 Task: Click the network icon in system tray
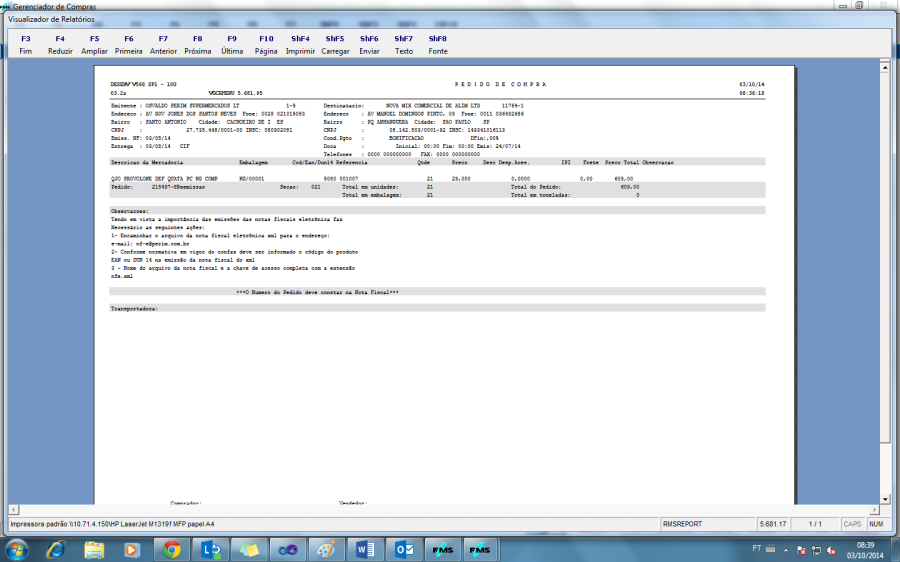pos(816,551)
